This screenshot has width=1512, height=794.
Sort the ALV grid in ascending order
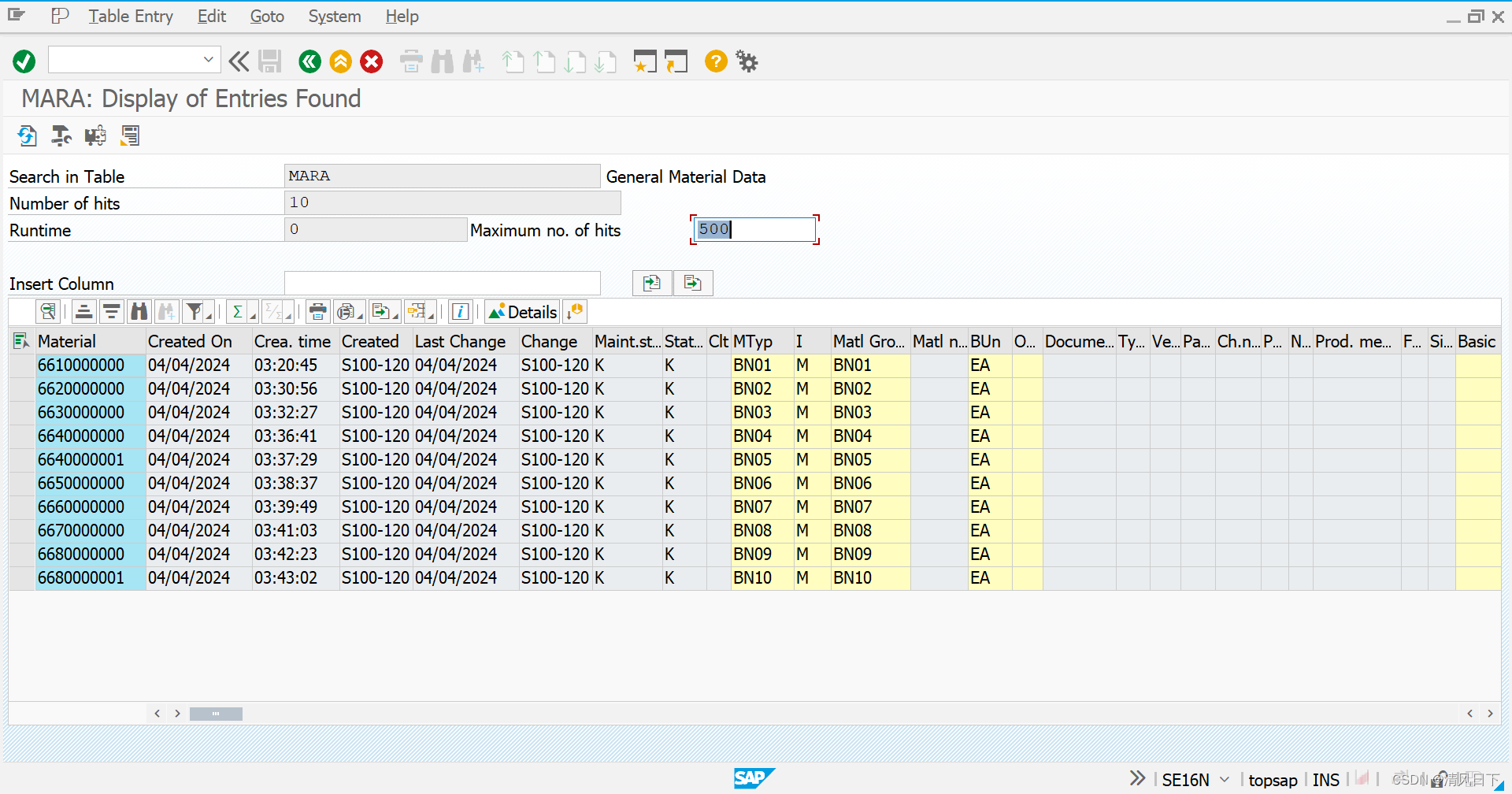coord(83,312)
